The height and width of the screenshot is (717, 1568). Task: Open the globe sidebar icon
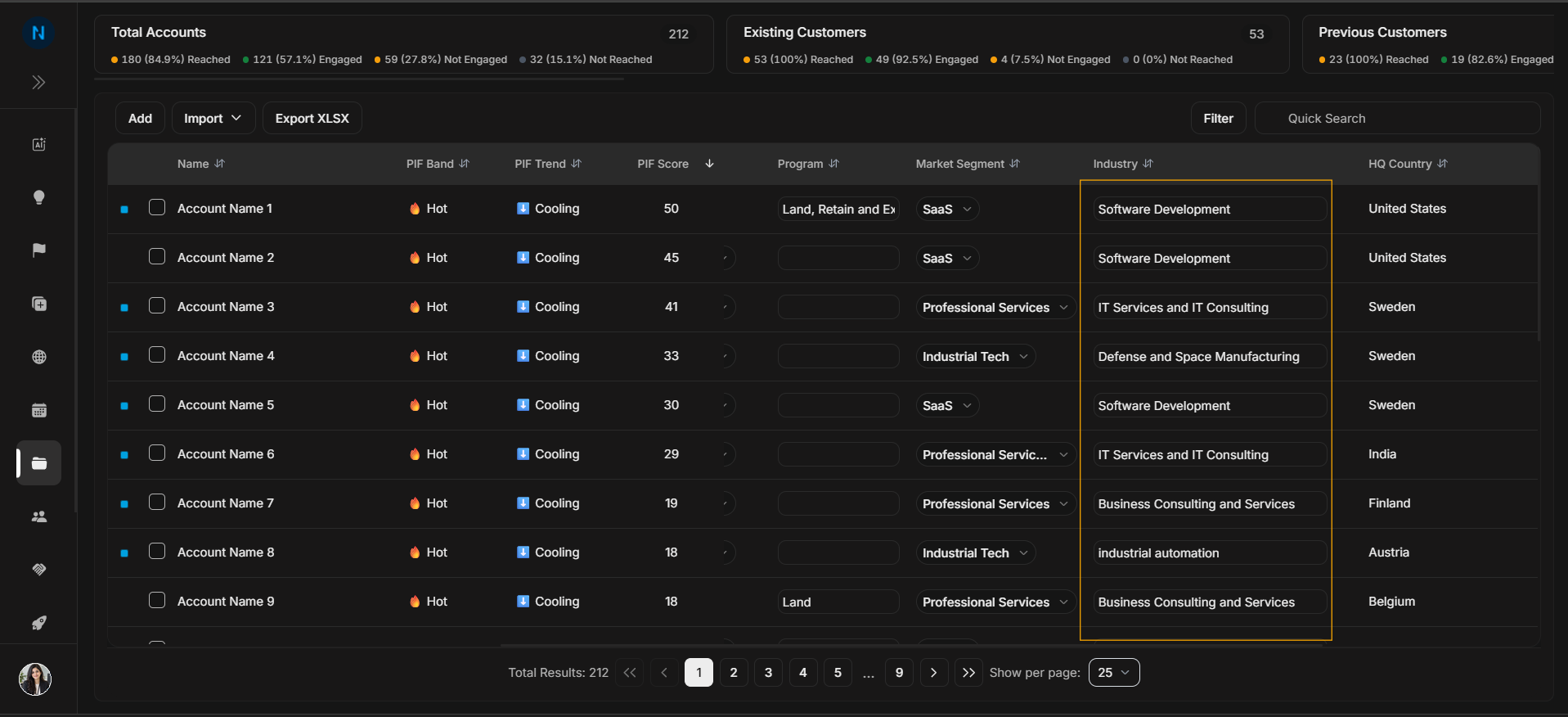[x=38, y=357]
